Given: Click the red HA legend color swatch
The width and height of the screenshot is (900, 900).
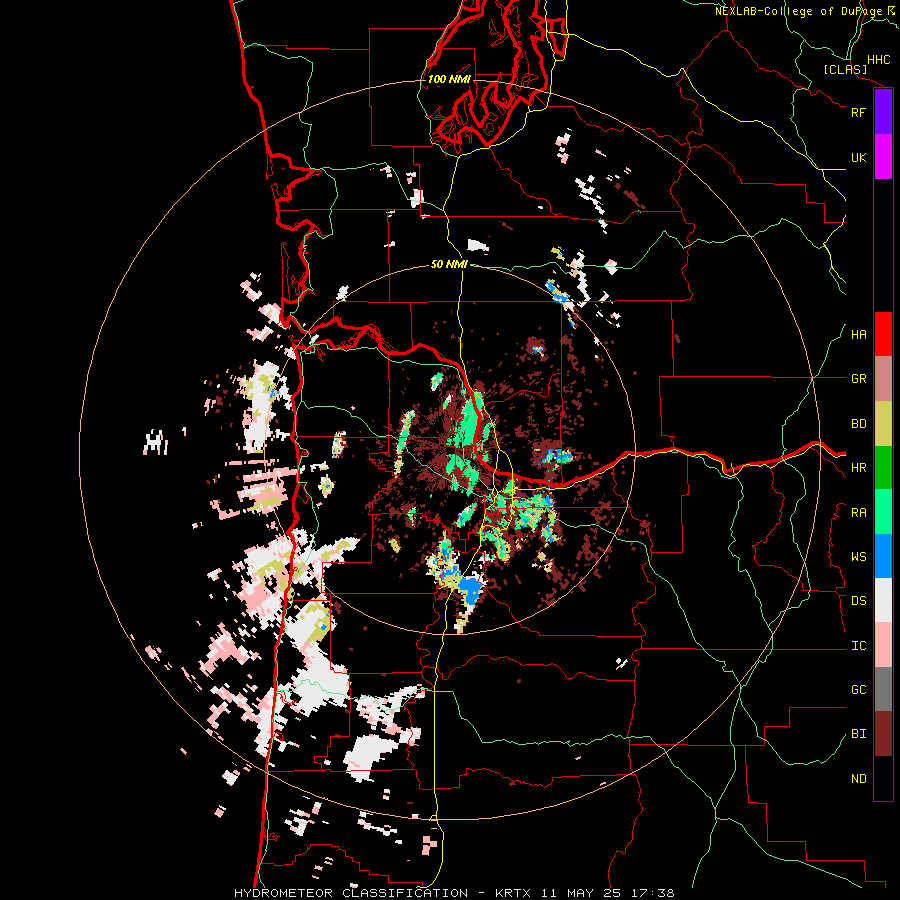Looking at the screenshot, I should pos(883,334).
